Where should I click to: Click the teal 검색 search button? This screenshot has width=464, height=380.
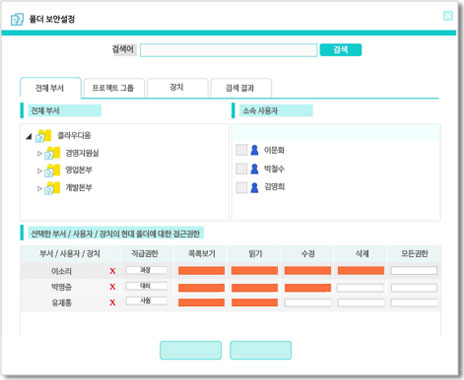pos(340,50)
